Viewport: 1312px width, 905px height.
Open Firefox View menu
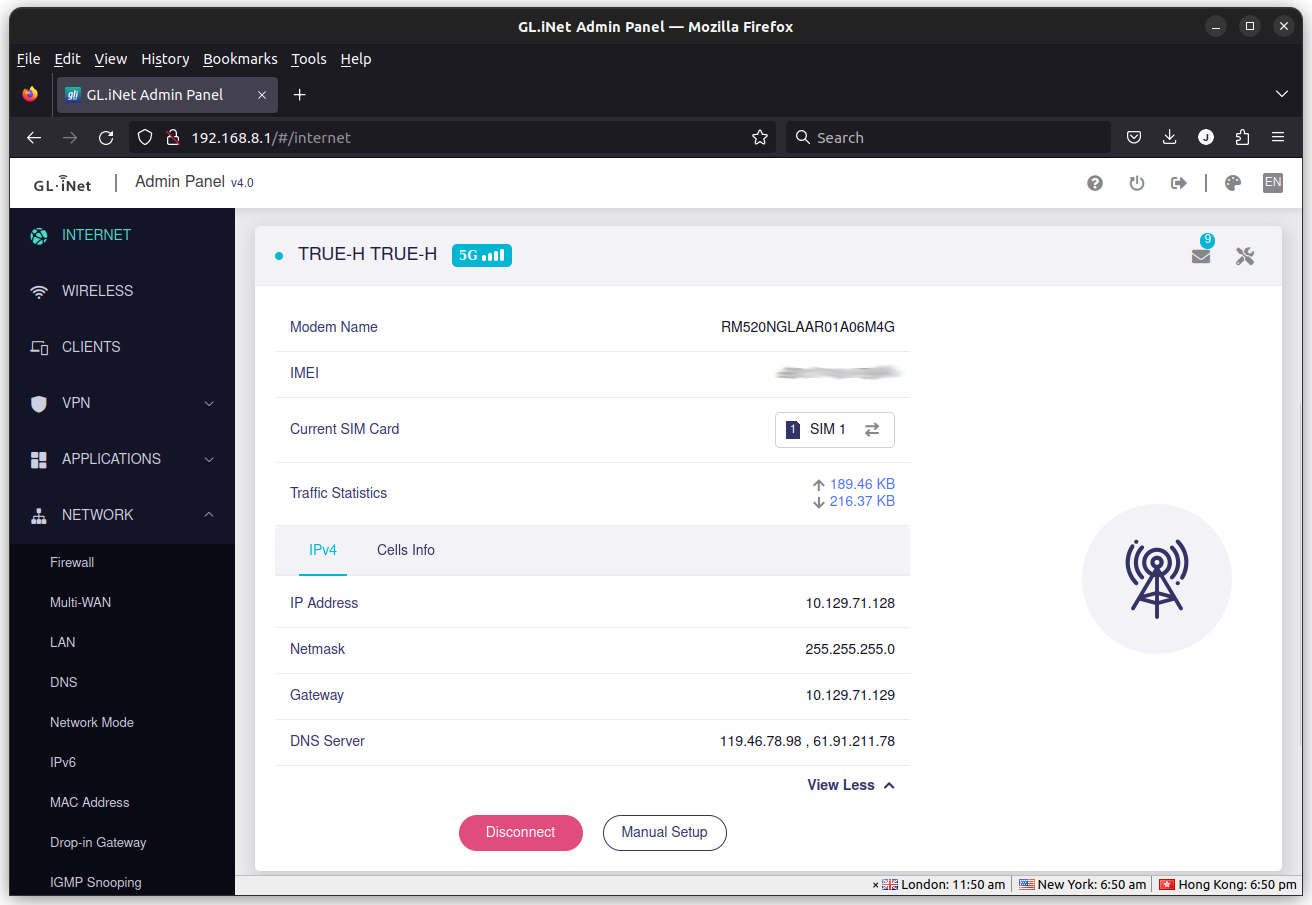[x=111, y=59]
